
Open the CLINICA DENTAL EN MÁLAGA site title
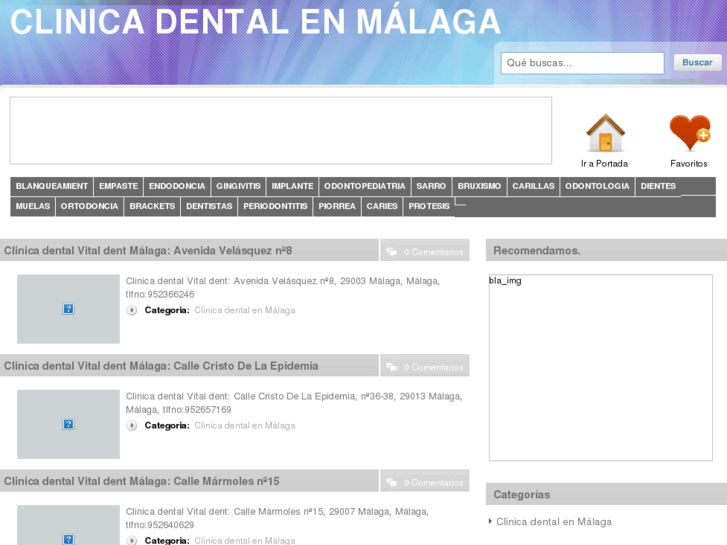(255, 22)
